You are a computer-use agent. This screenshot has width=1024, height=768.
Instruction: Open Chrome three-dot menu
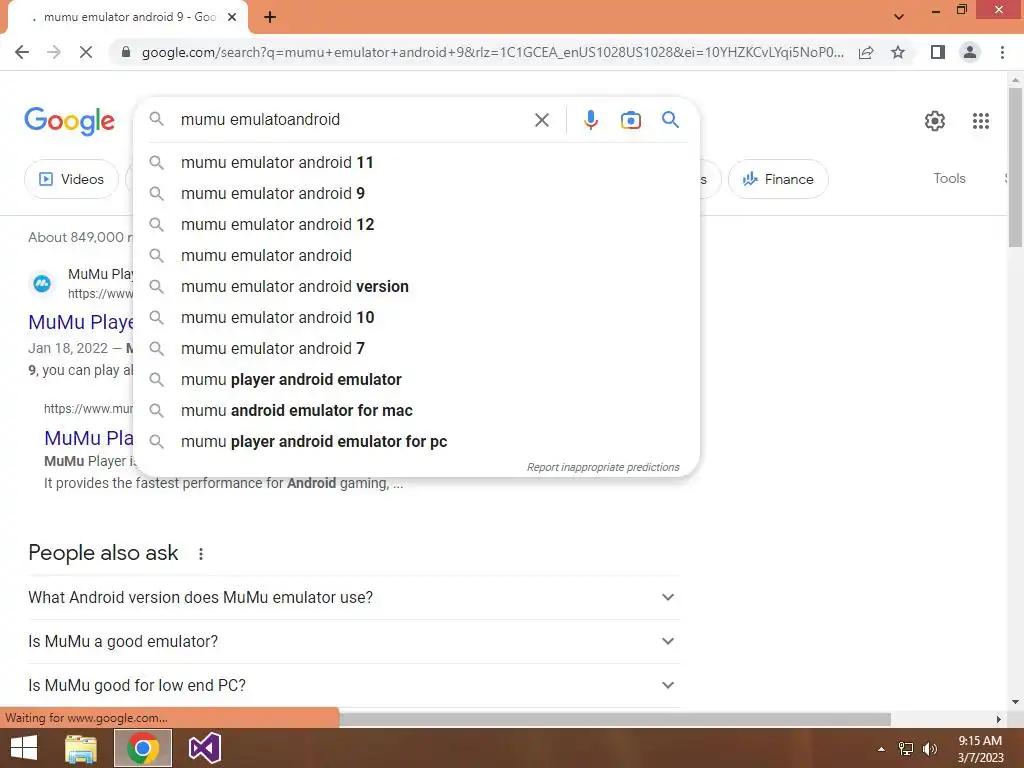pyautogui.click(x=1002, y=52)
